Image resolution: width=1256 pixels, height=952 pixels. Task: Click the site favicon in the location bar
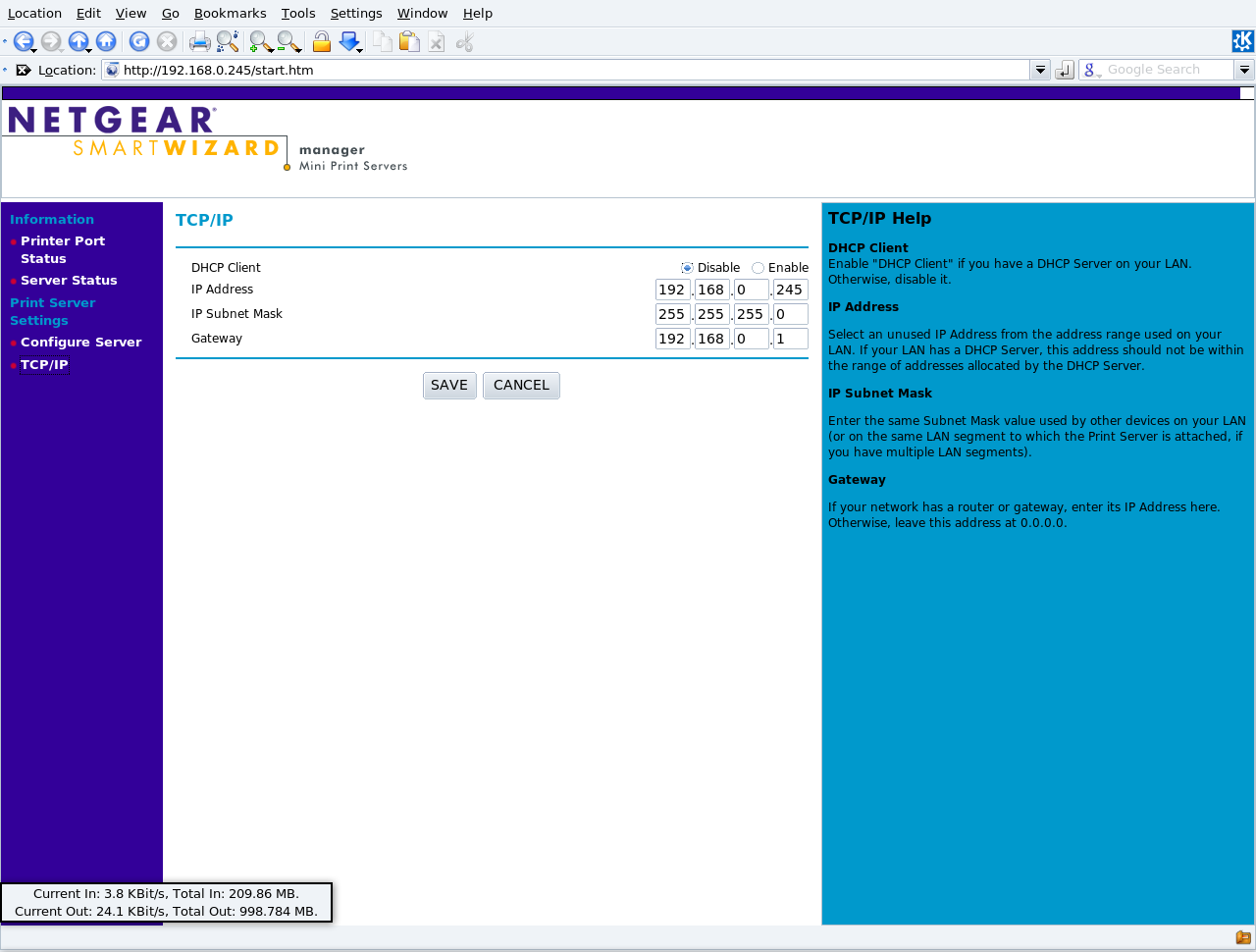112,70
